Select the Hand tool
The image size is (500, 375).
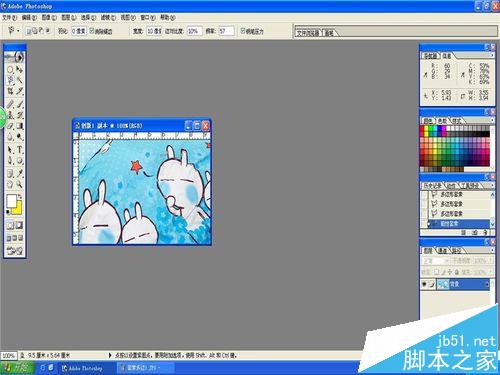click(x=10, y=184)
